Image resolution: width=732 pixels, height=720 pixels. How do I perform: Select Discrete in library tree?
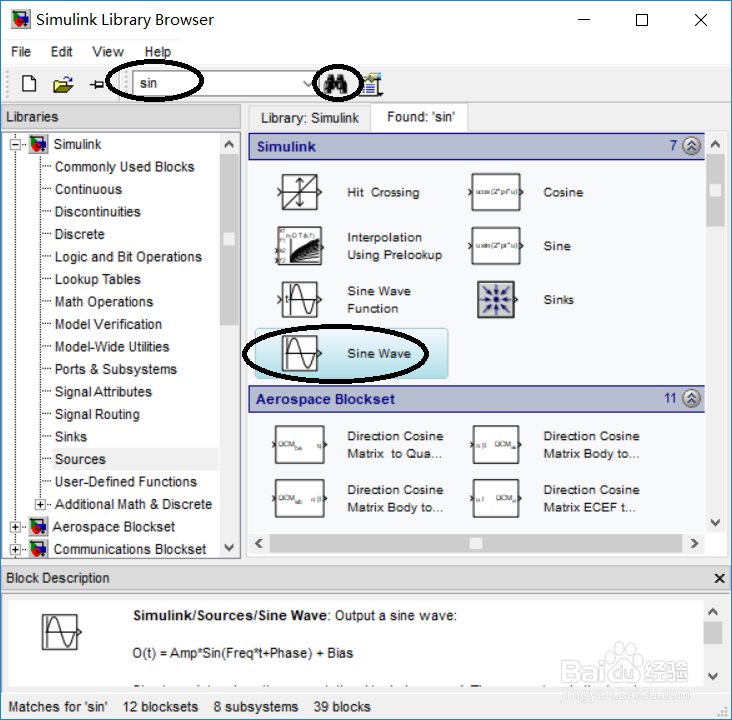[79, 234]
